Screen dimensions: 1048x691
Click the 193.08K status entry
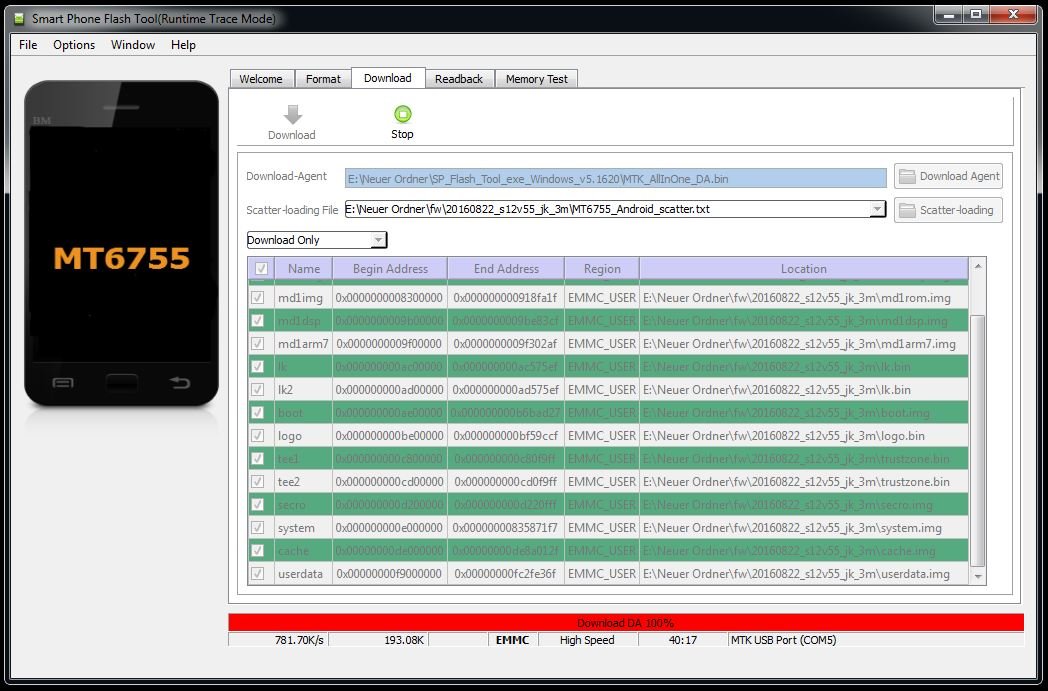(379, 640)
